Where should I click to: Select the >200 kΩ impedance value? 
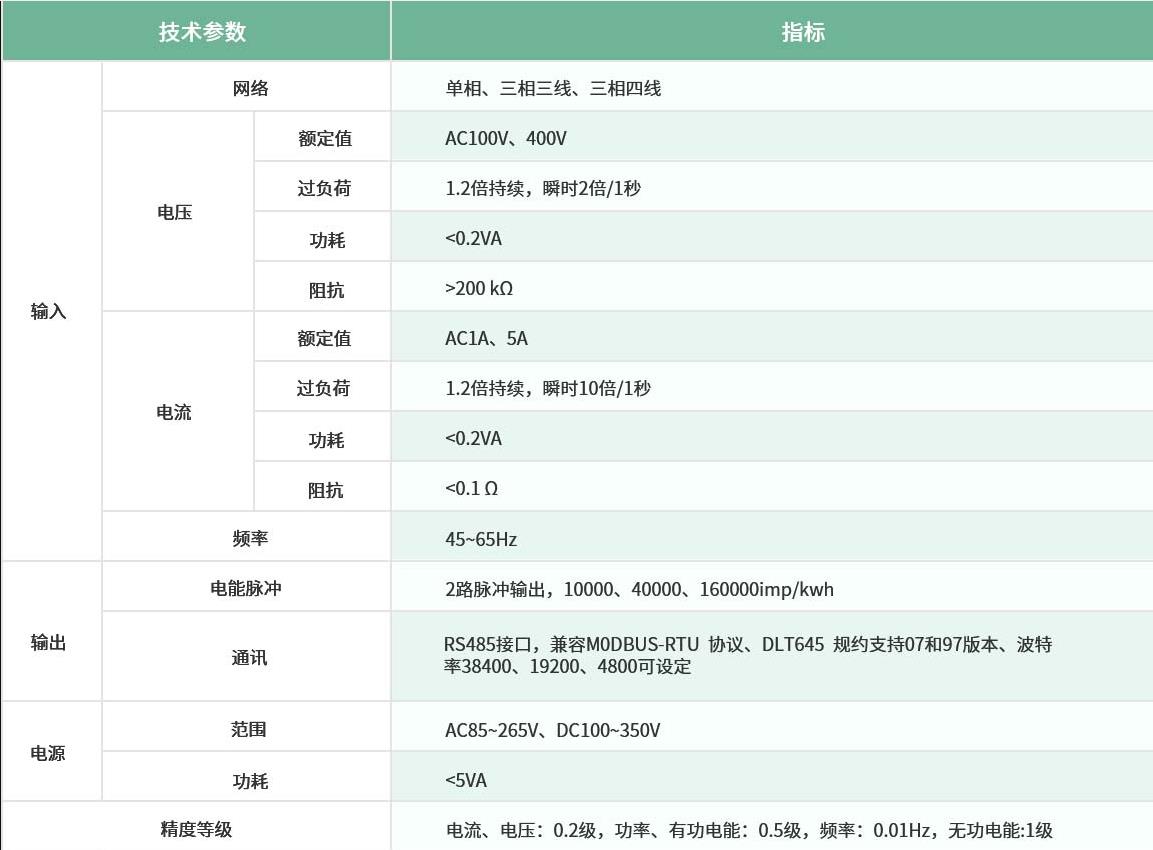(480, 287)
